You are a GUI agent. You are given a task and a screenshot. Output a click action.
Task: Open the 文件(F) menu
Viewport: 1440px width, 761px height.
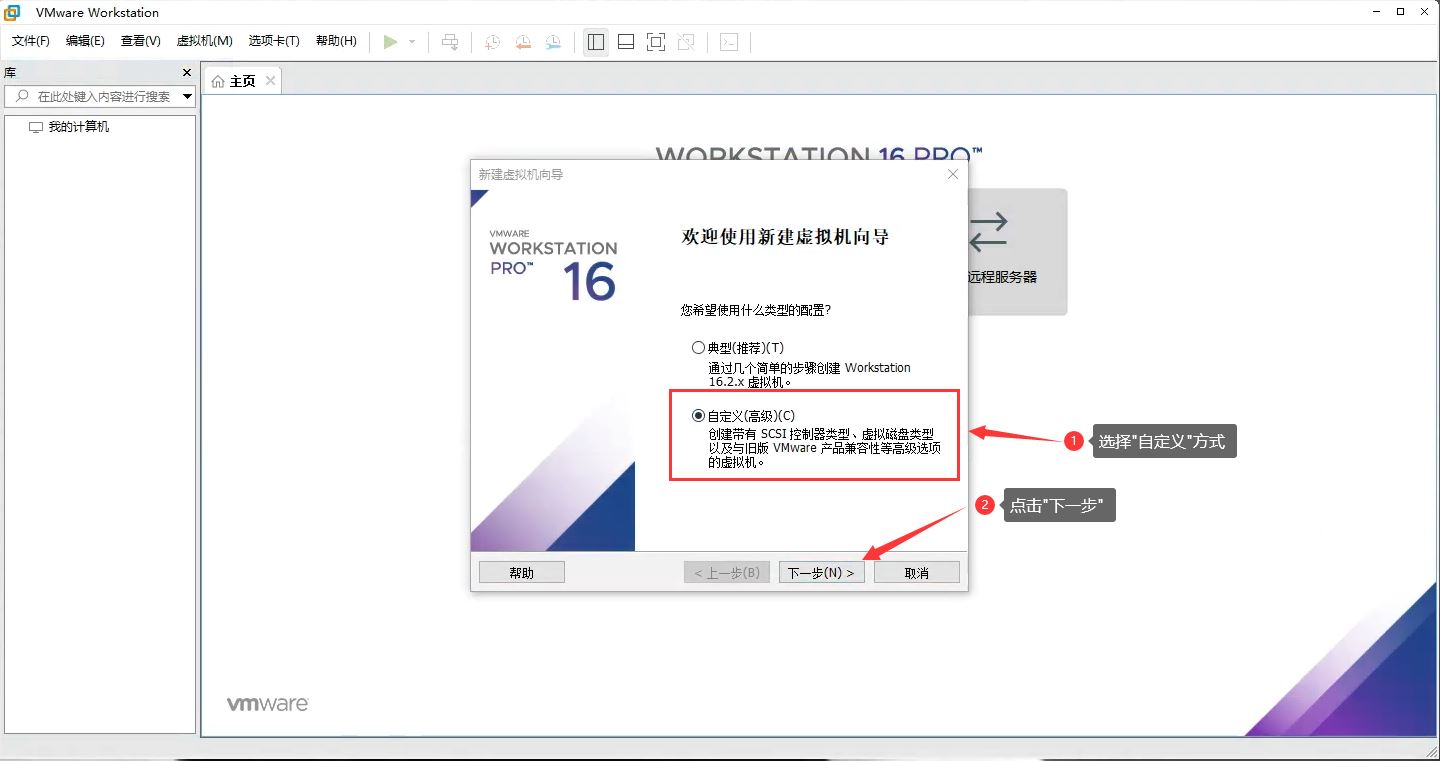(31, 41)
